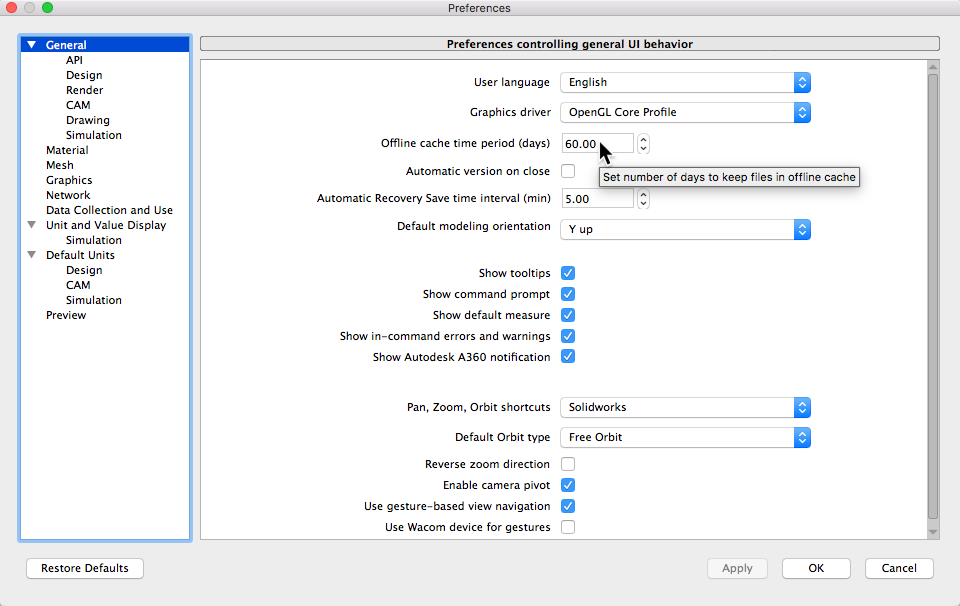Select Material in the preferences tree

[x=67, y=150]
